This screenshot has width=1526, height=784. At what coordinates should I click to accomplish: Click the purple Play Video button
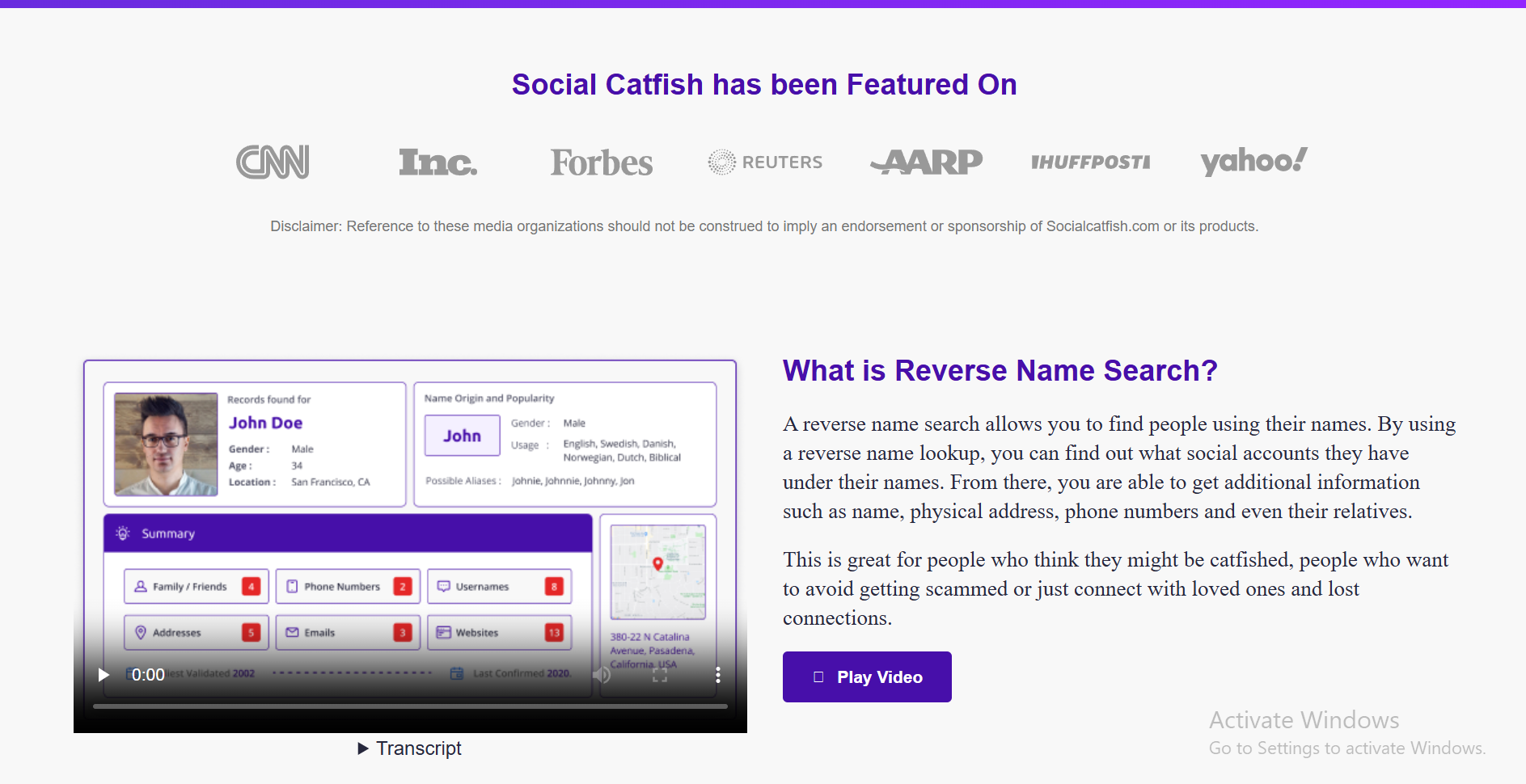[x=866, y=677]
